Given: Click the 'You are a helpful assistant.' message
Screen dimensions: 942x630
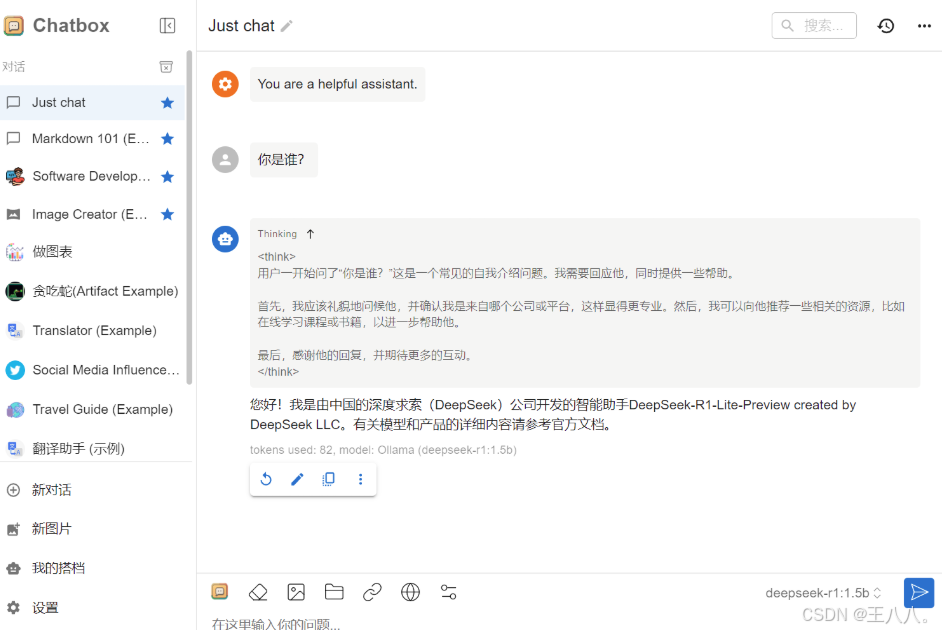Looking at the screenshot, I should pos(337,84).
